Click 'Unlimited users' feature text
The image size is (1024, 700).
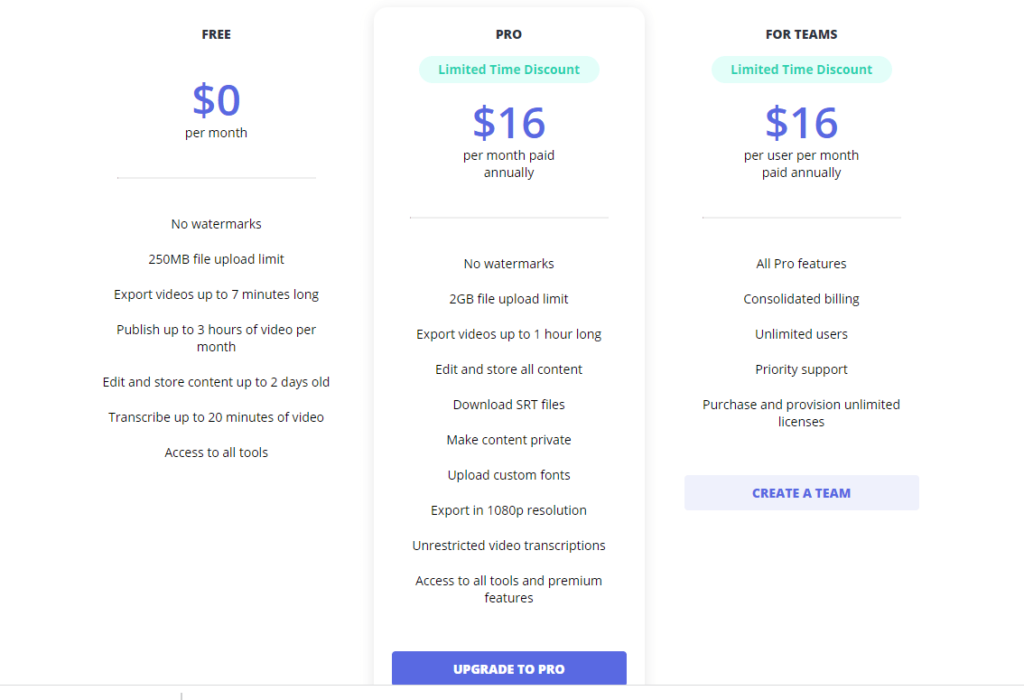[x=801, y=334]
